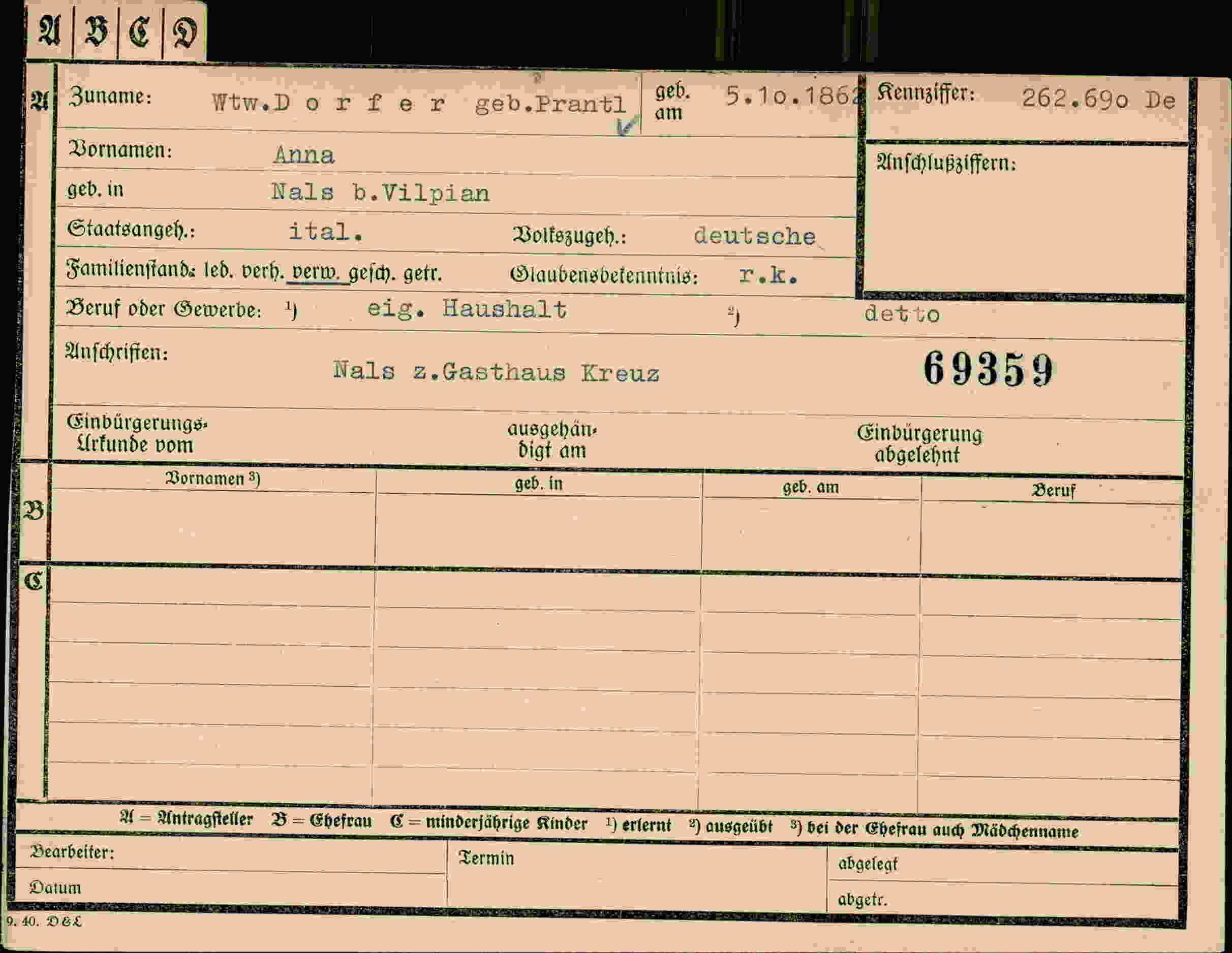Screen dimensions: 1232x953
Task: Click the maiden name 'geb.Prantl'
Action: (550, 104)
